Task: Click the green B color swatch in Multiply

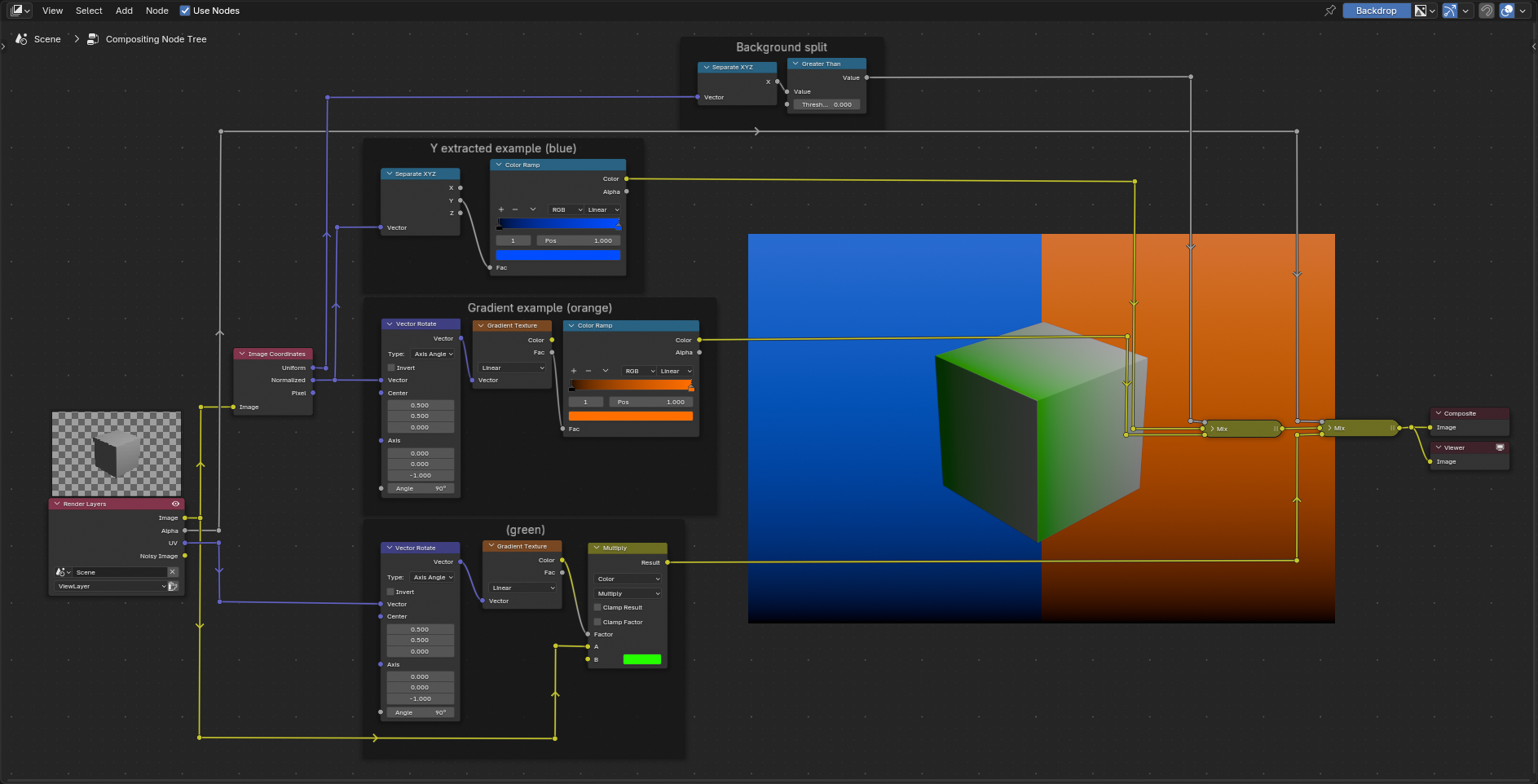Action: pyautogui.click(x=642, y=659)
